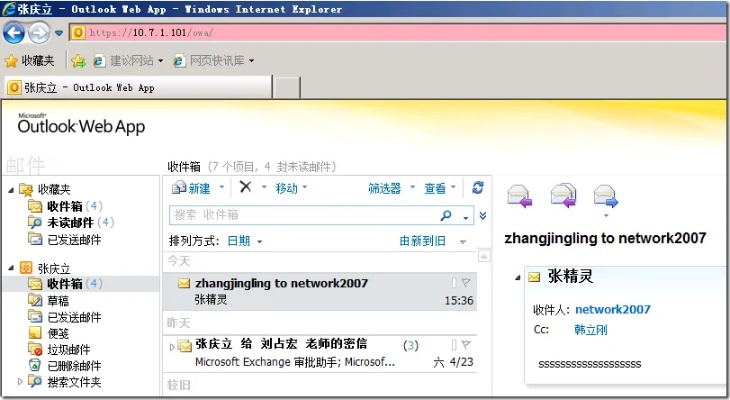
Task: Open the dropdown arrow below Forward icon
Action: tap(606, 216)
